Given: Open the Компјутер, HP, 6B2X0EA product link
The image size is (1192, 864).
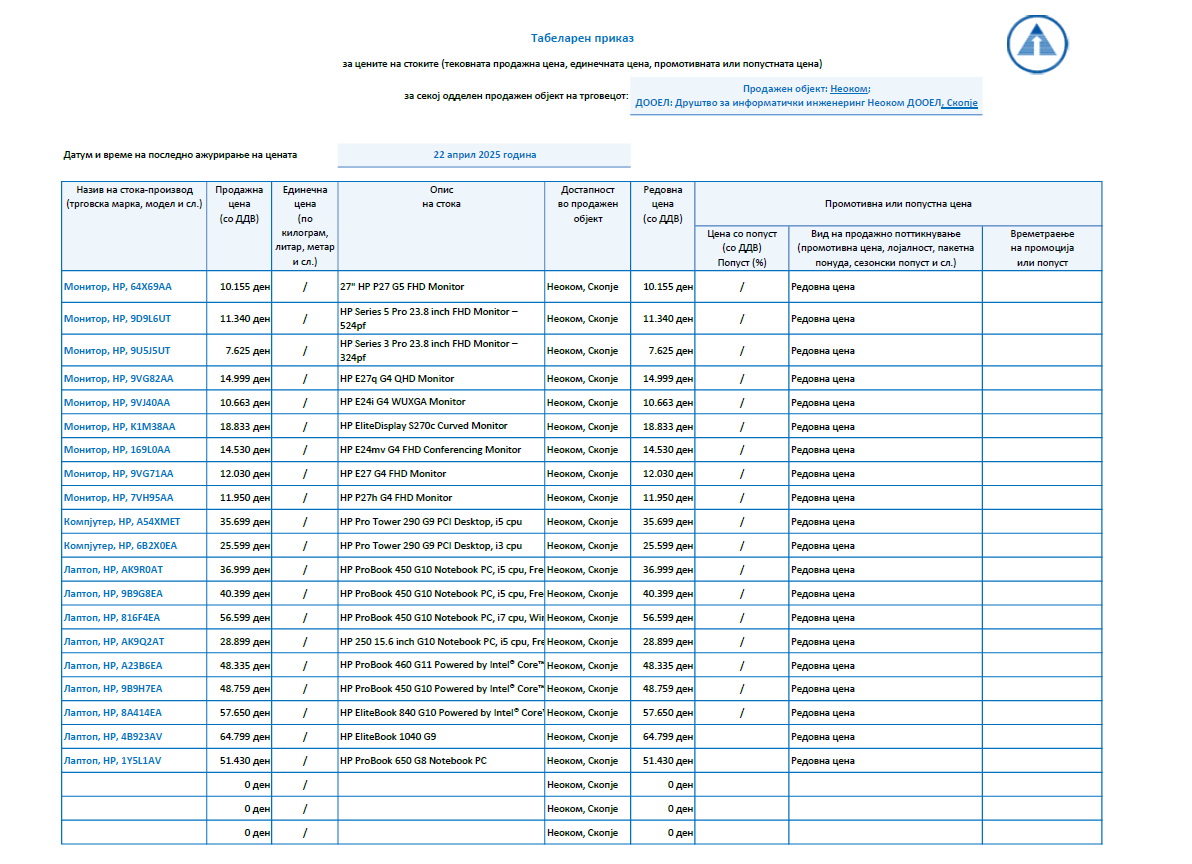Looking at the screenshot, I should (x=120, y=546).
